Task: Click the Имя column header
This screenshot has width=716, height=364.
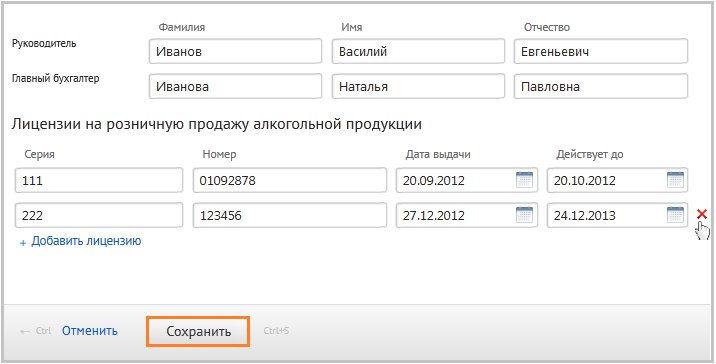Action: [352, 27]
